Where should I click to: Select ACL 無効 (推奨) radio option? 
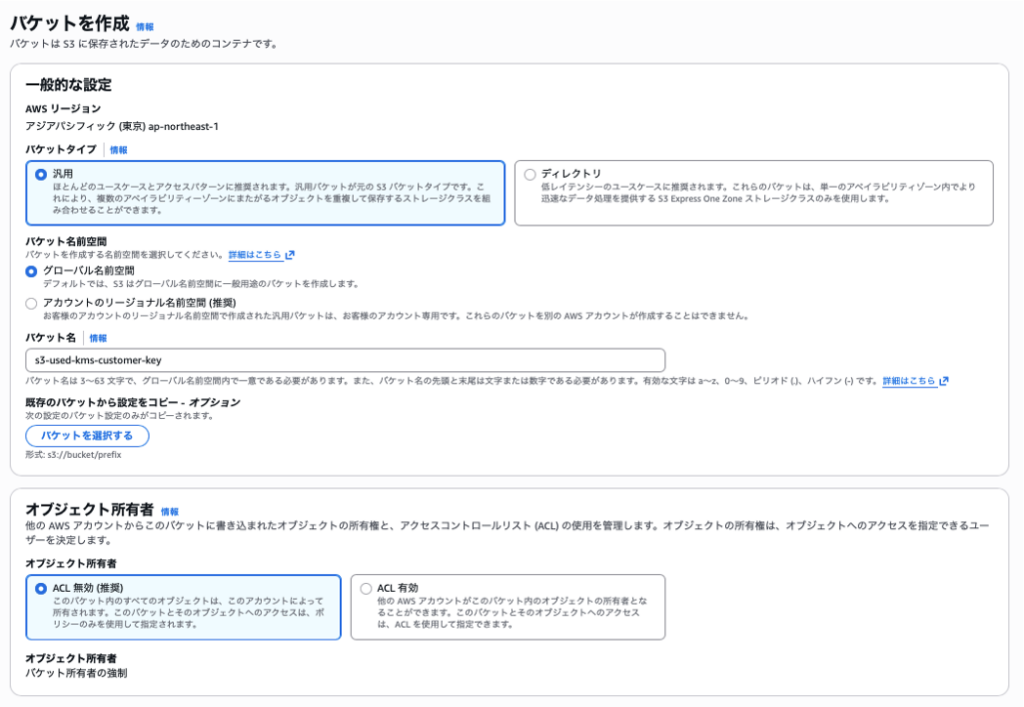point(41,588)
